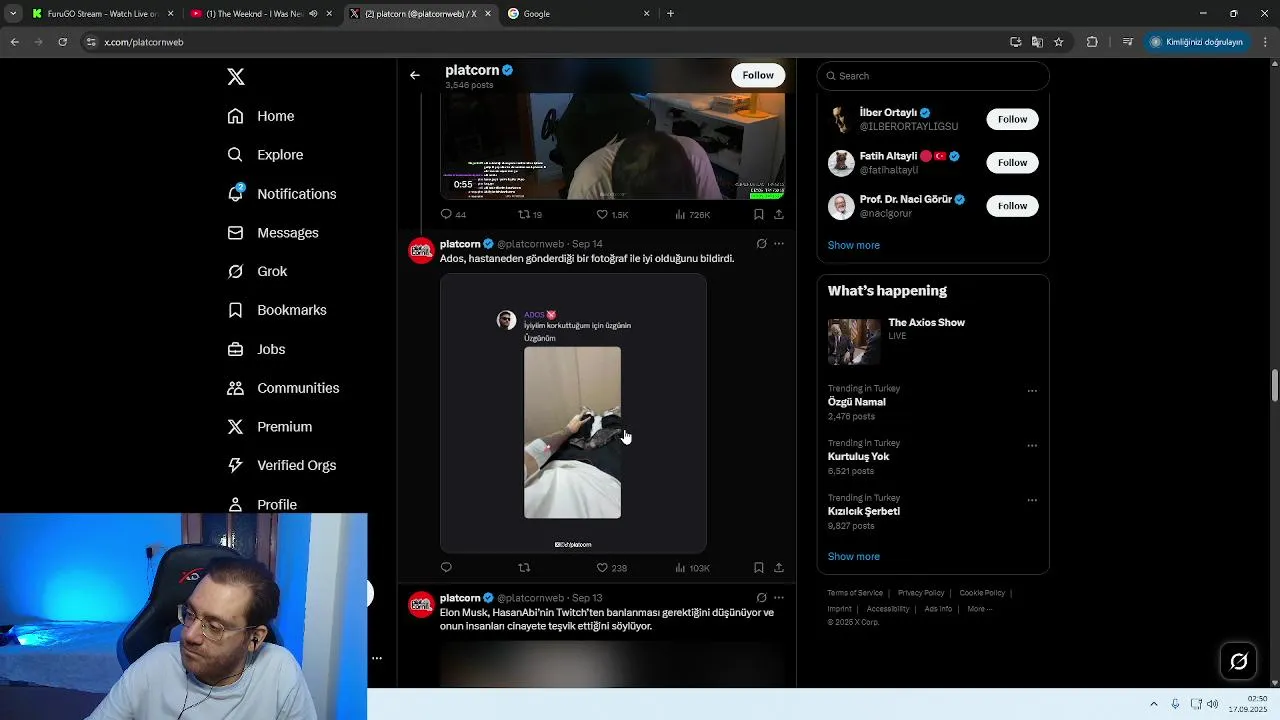Open Privacy Policy link
Viewport: 1280px width, 720px height.
(x=921, y=593)
